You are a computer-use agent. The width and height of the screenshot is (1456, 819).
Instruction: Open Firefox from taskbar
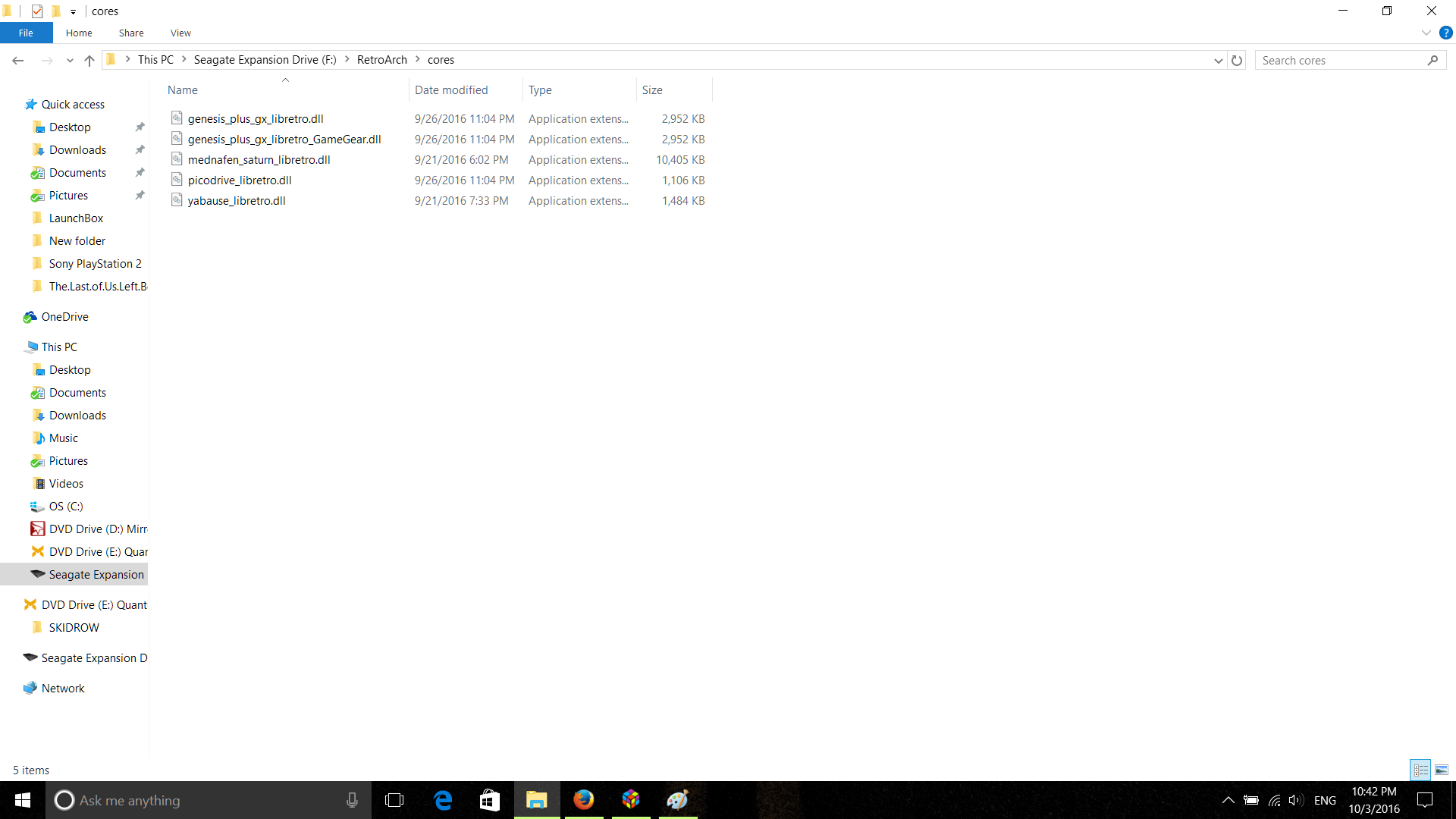[x=584, y=800]
